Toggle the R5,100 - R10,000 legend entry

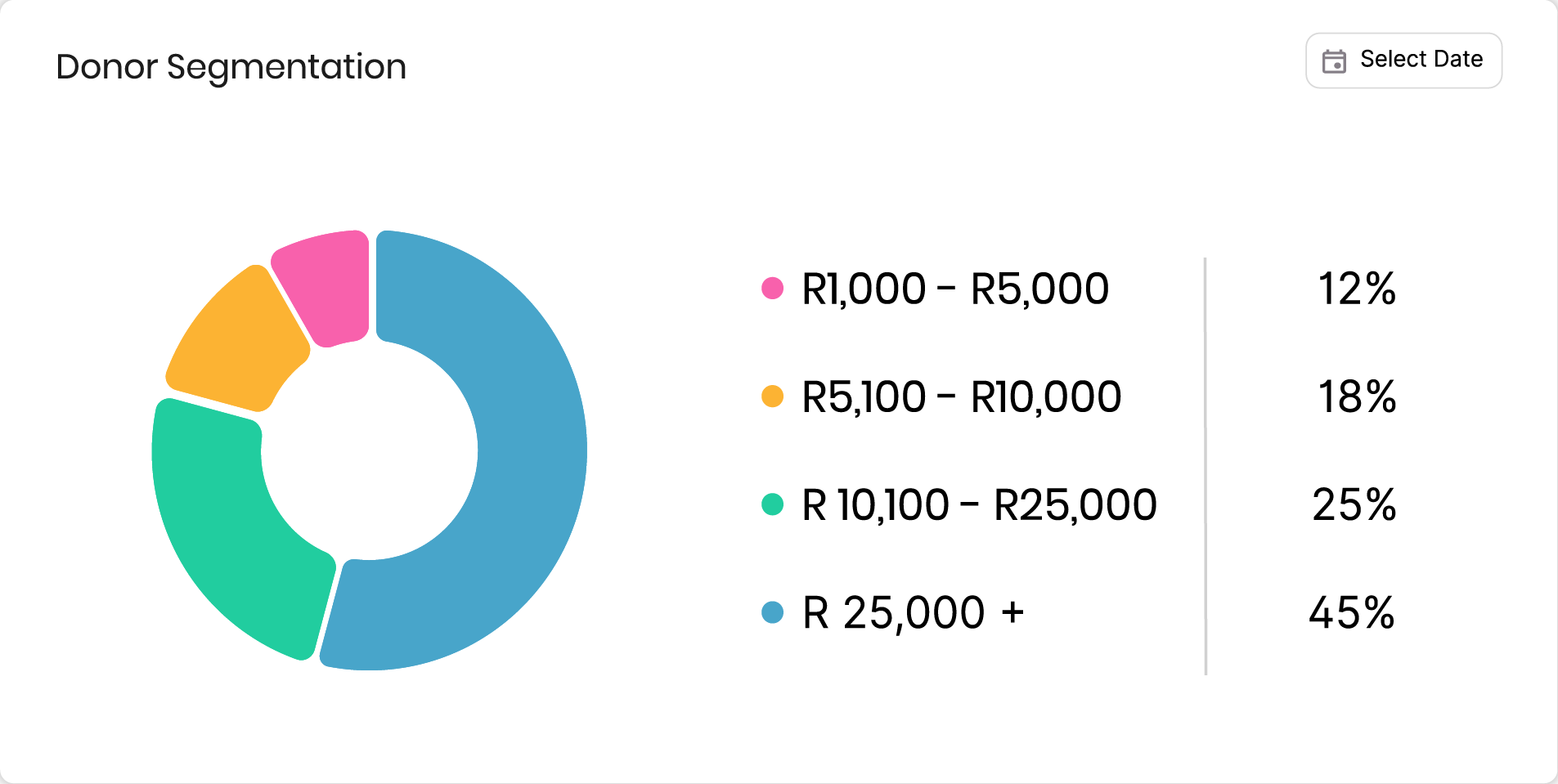pyautogui.click(x=961, y=396)
